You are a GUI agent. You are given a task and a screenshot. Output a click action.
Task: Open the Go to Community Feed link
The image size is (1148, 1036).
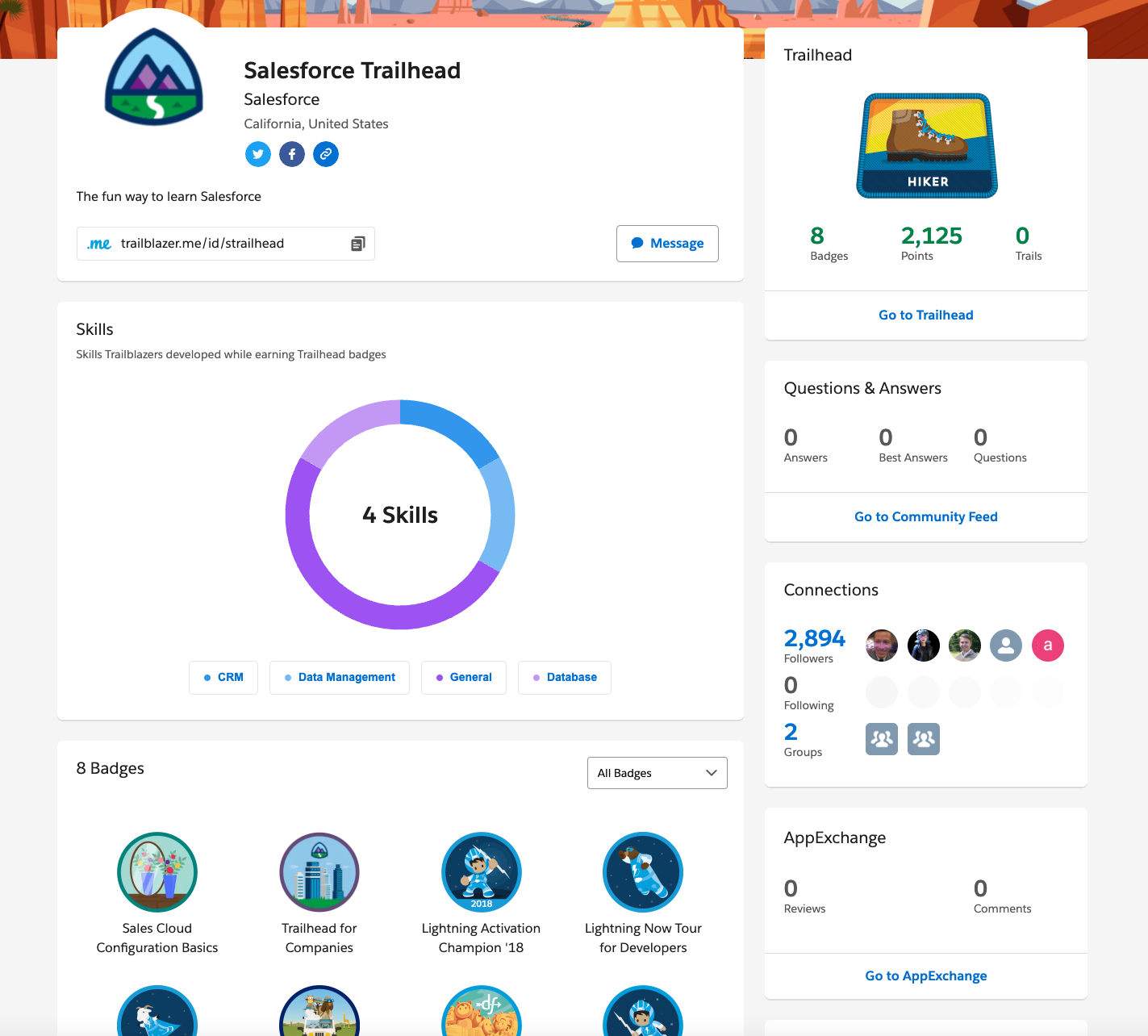click(926, 517)
